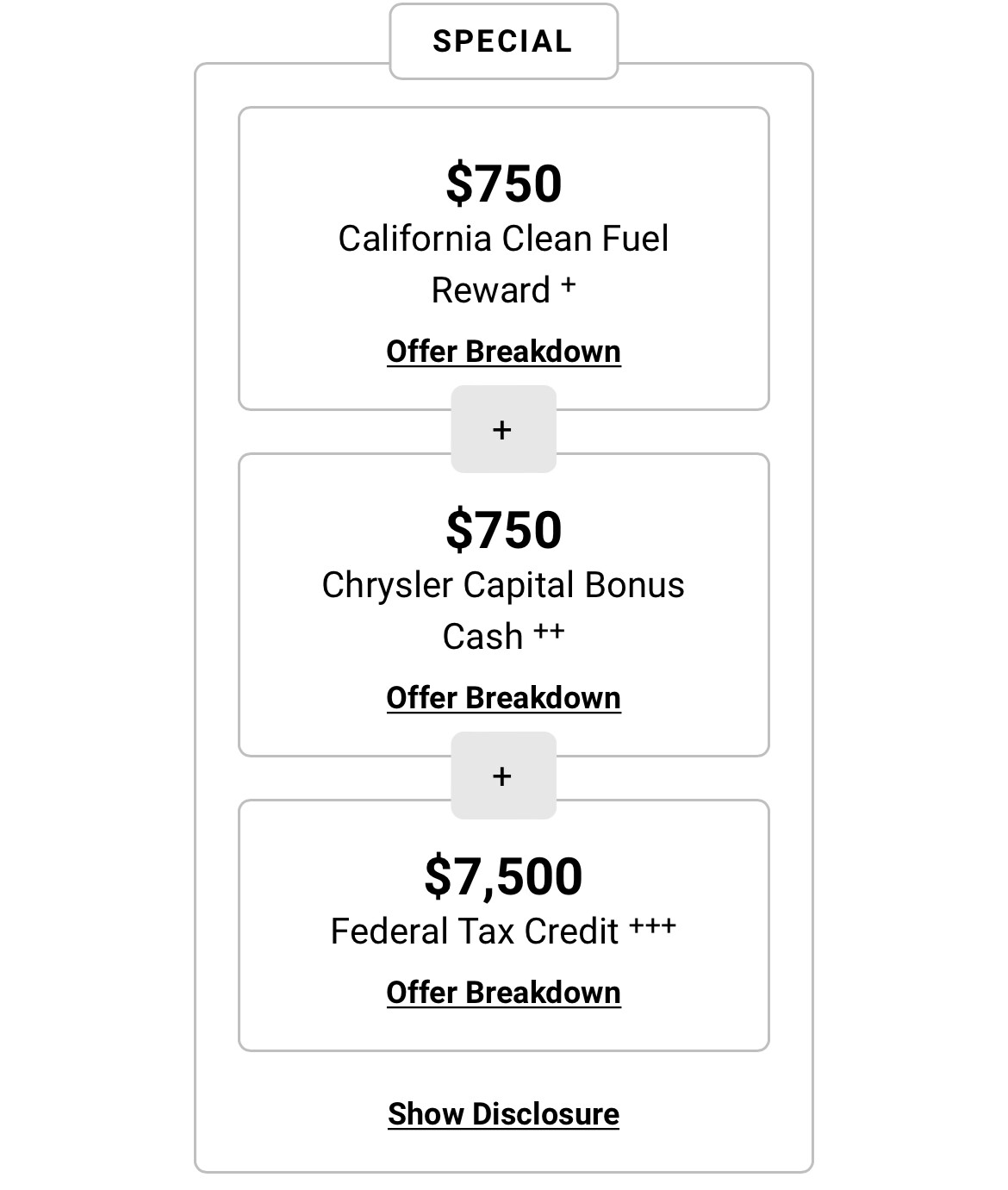Click the triple plus footnote after Federal Tax Credit
Image resolution: width=1008 pixels, height=1190 pixels.
pyautogui.click(x=653, y=926)
